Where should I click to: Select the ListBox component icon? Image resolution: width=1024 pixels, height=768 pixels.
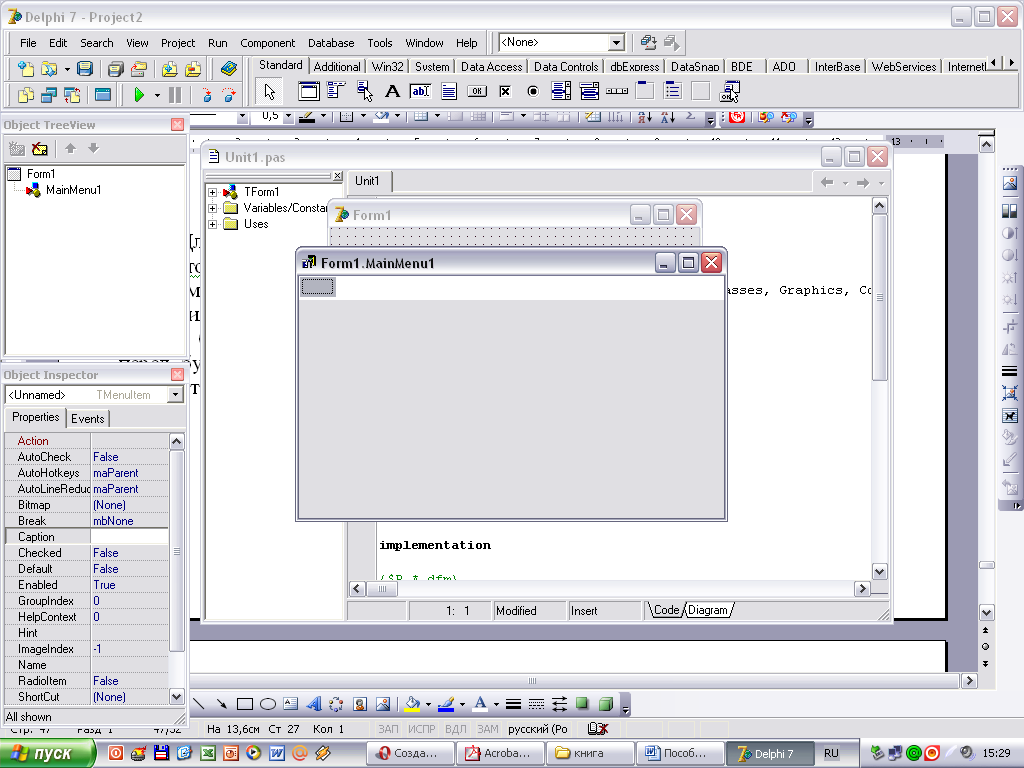pos(561,91)
